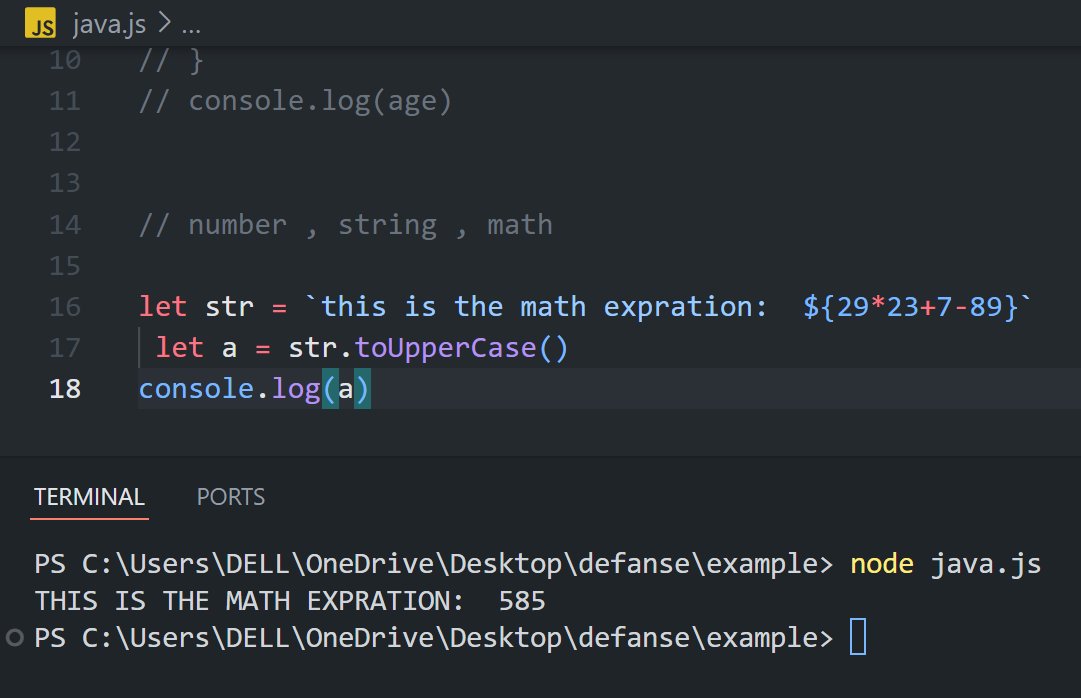Click line number 11 in the gutter
Image resolution: width=1081 pixels, height=698 pixels.
coord(65,101)
